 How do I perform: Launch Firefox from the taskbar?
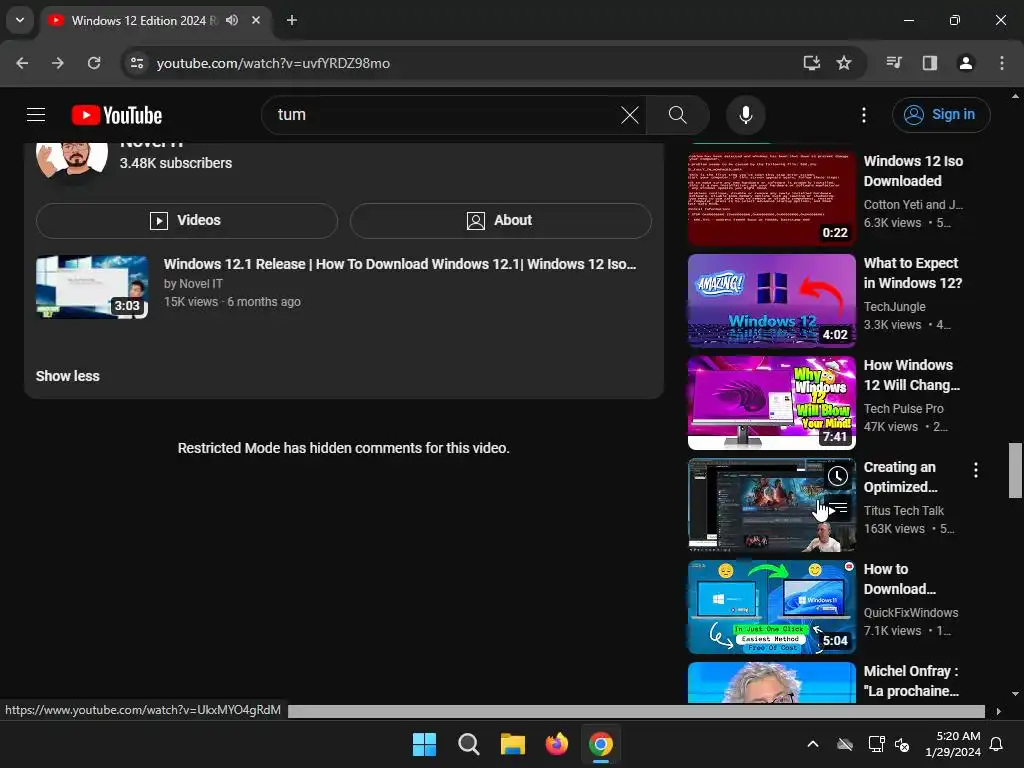tap(556, 744)
